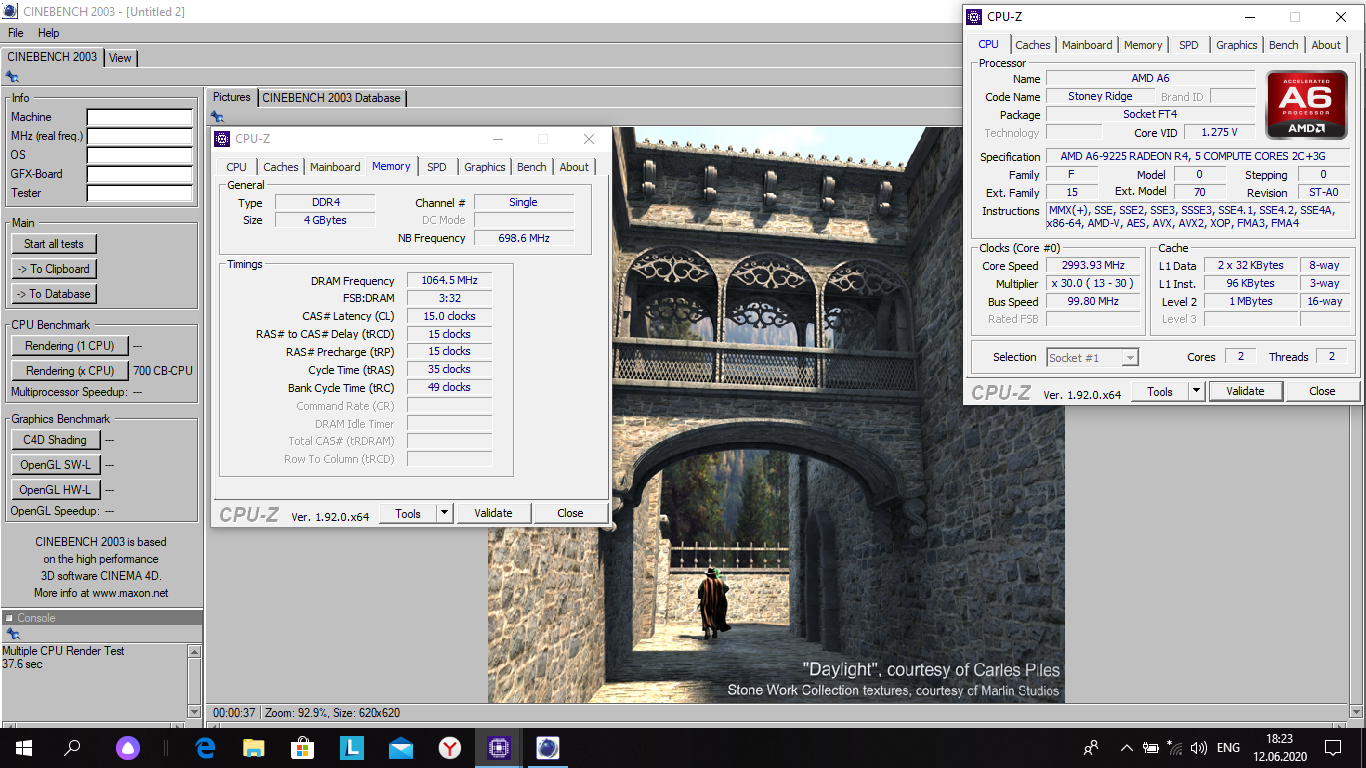Click Validate in the CPU CPU-Z window
Viewport: 1366px width, 768px height.
[x=1245, y=391]
